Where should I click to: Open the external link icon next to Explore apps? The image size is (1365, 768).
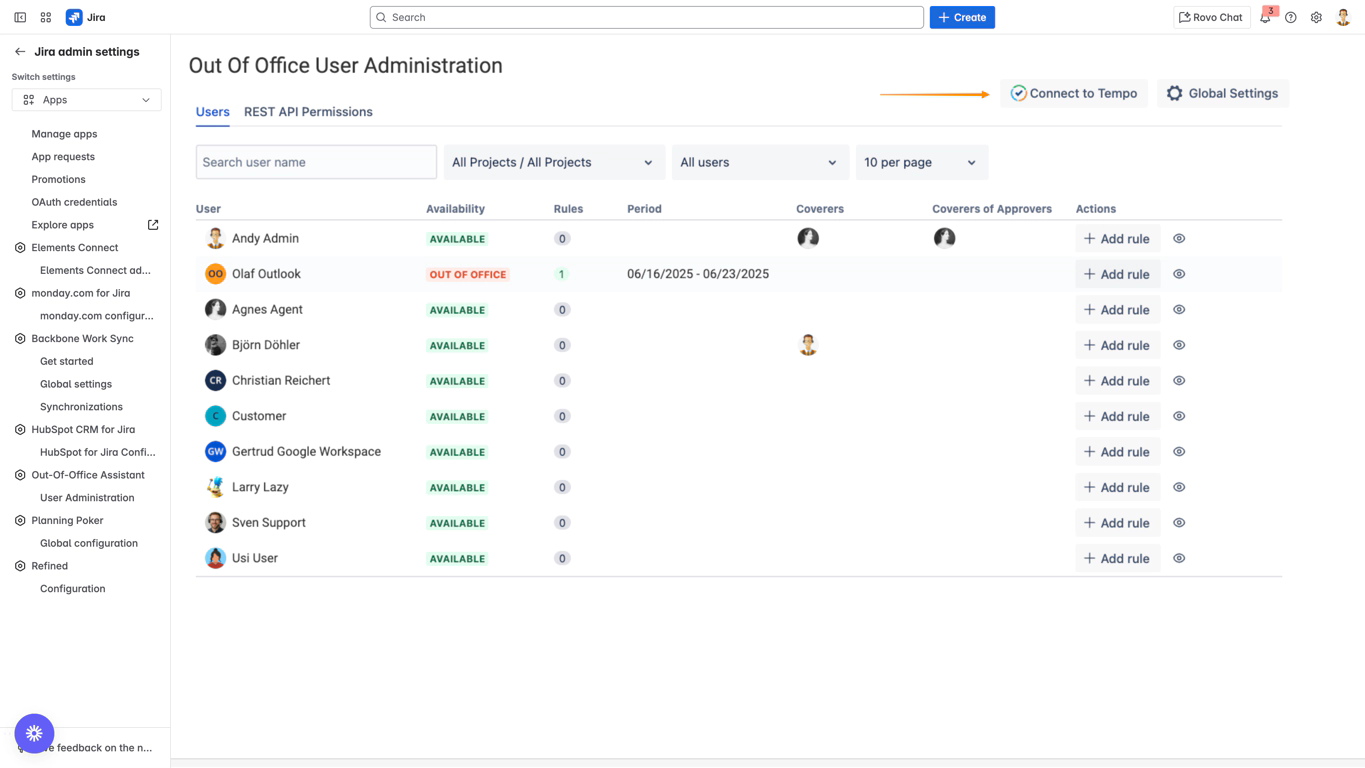coord(153,225)
